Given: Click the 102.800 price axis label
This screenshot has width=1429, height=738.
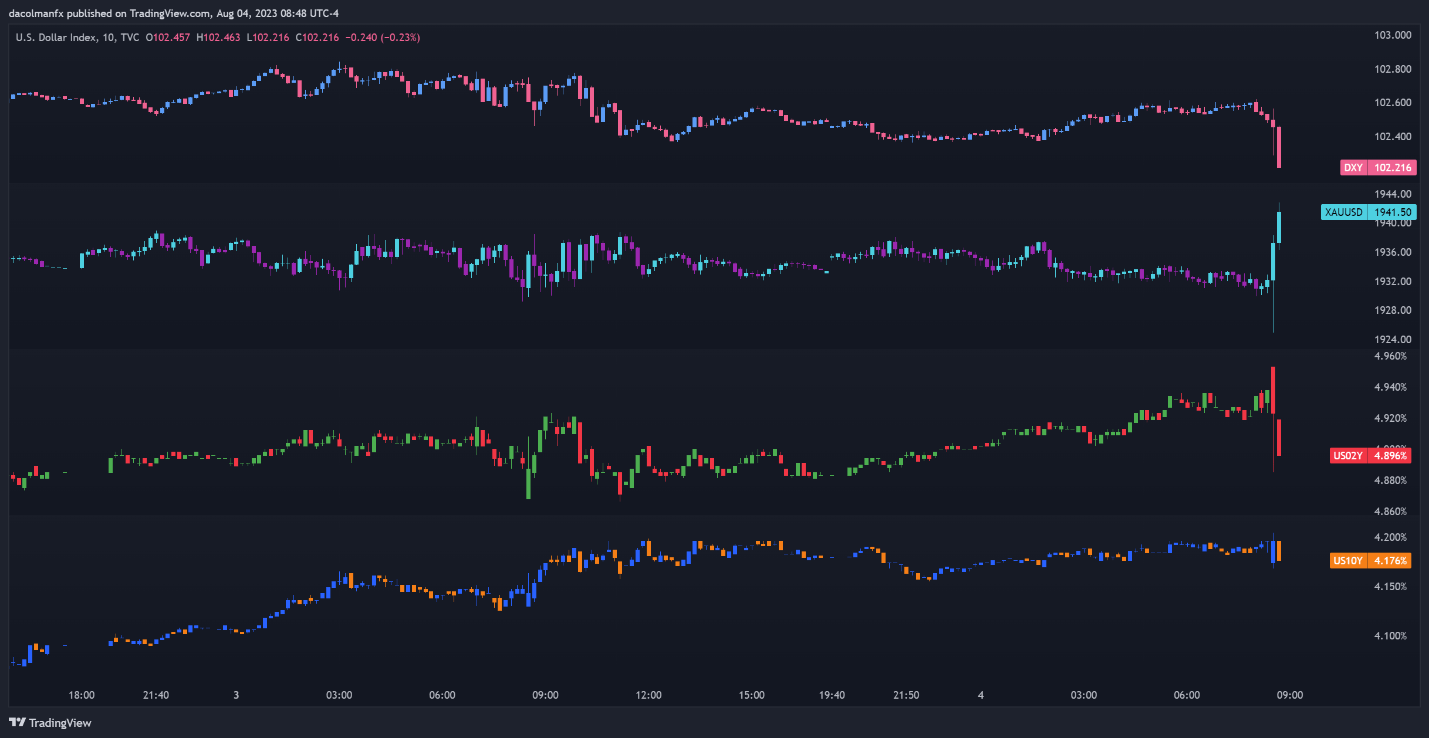Looking at the screenshot, I should [x=1393, y=69].
